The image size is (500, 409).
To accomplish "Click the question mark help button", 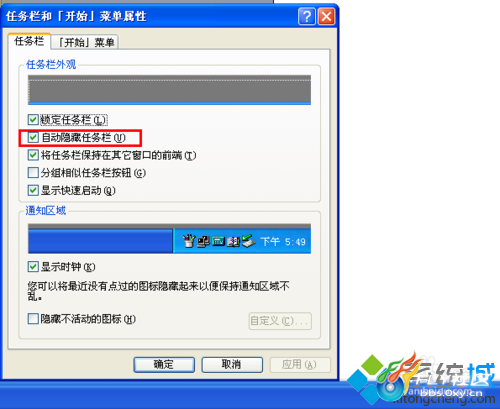I will point(307,16).
